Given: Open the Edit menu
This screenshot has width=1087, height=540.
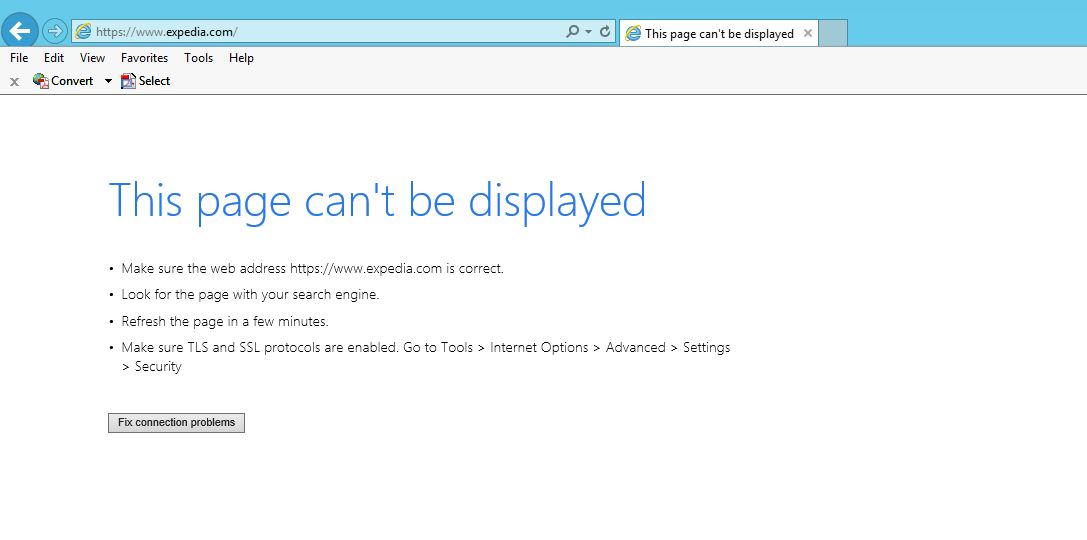Looking at the screenshot, I should coord(54,58).
